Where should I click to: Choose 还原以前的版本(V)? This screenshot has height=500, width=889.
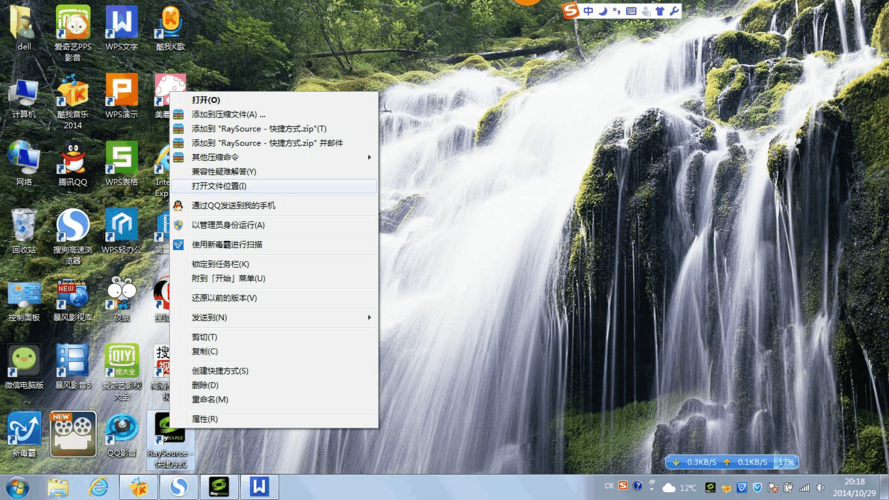tap(274, 298)
